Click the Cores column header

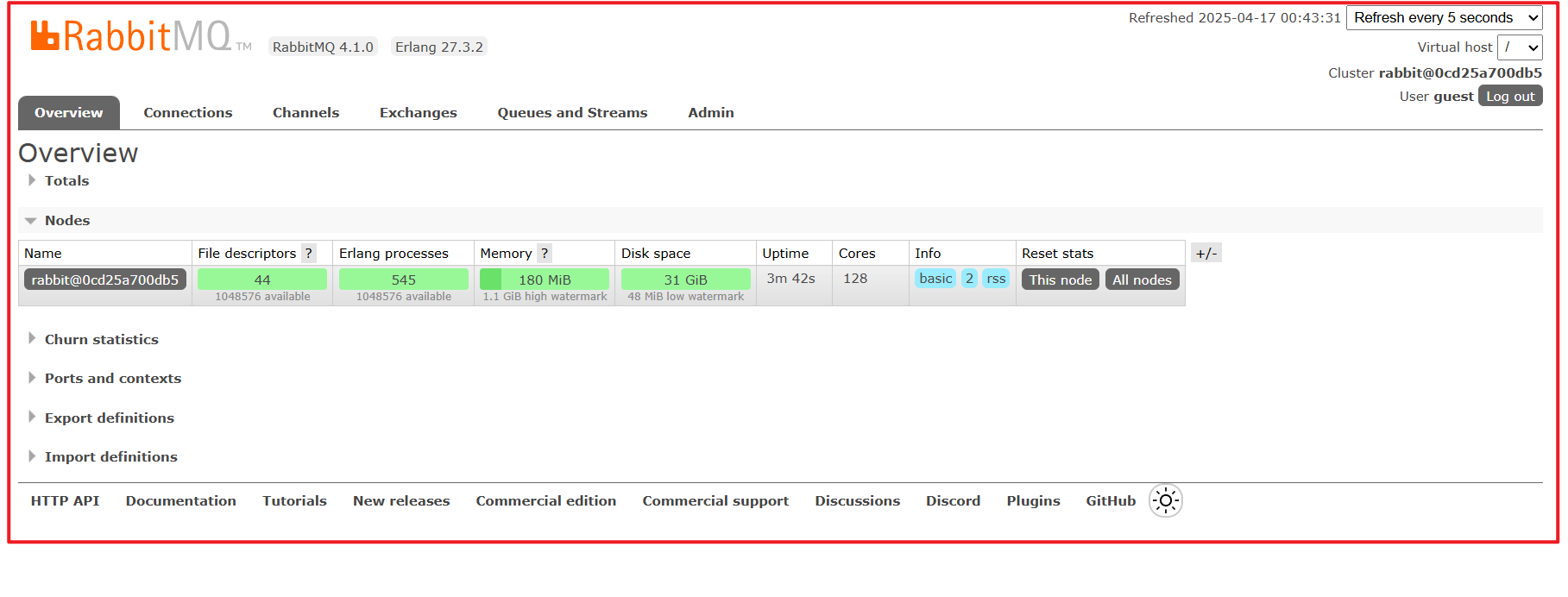point(857,253)
